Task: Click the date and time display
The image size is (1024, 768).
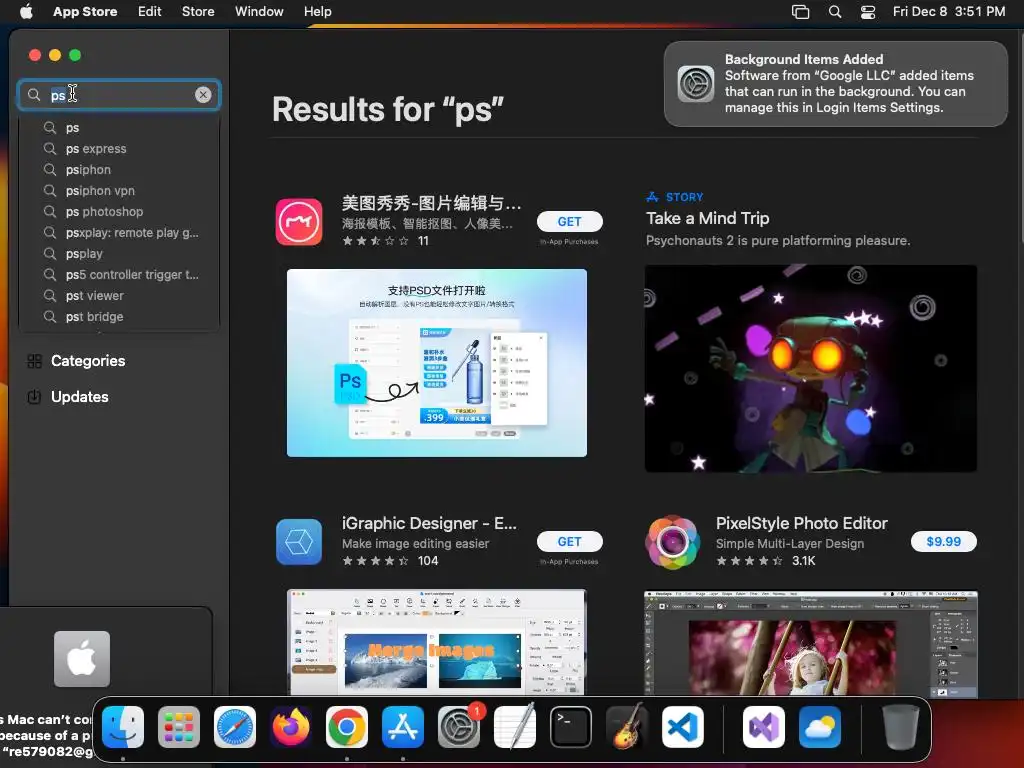Action: pos(949,11)
